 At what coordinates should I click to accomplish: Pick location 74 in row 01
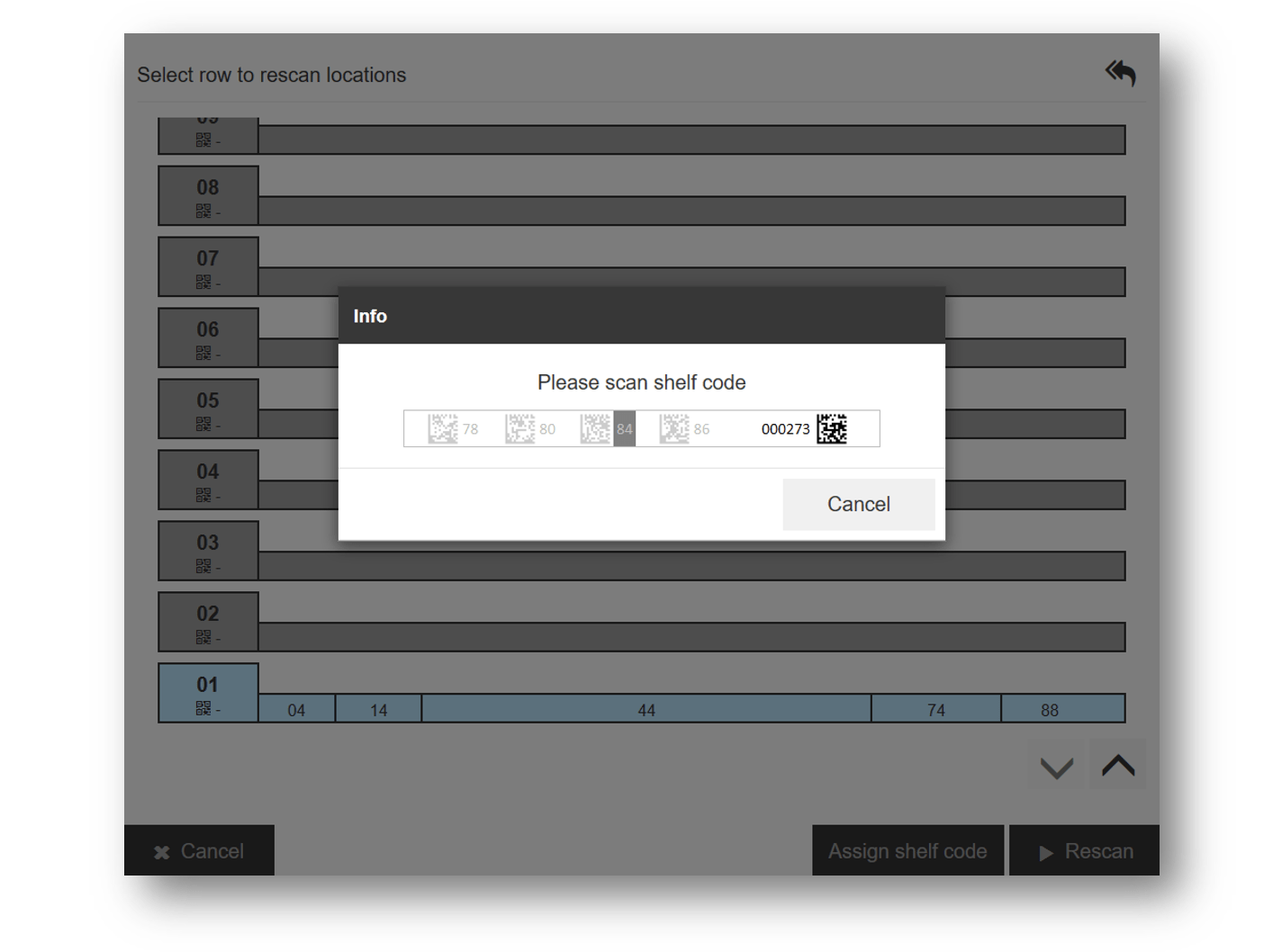[935, 709]
